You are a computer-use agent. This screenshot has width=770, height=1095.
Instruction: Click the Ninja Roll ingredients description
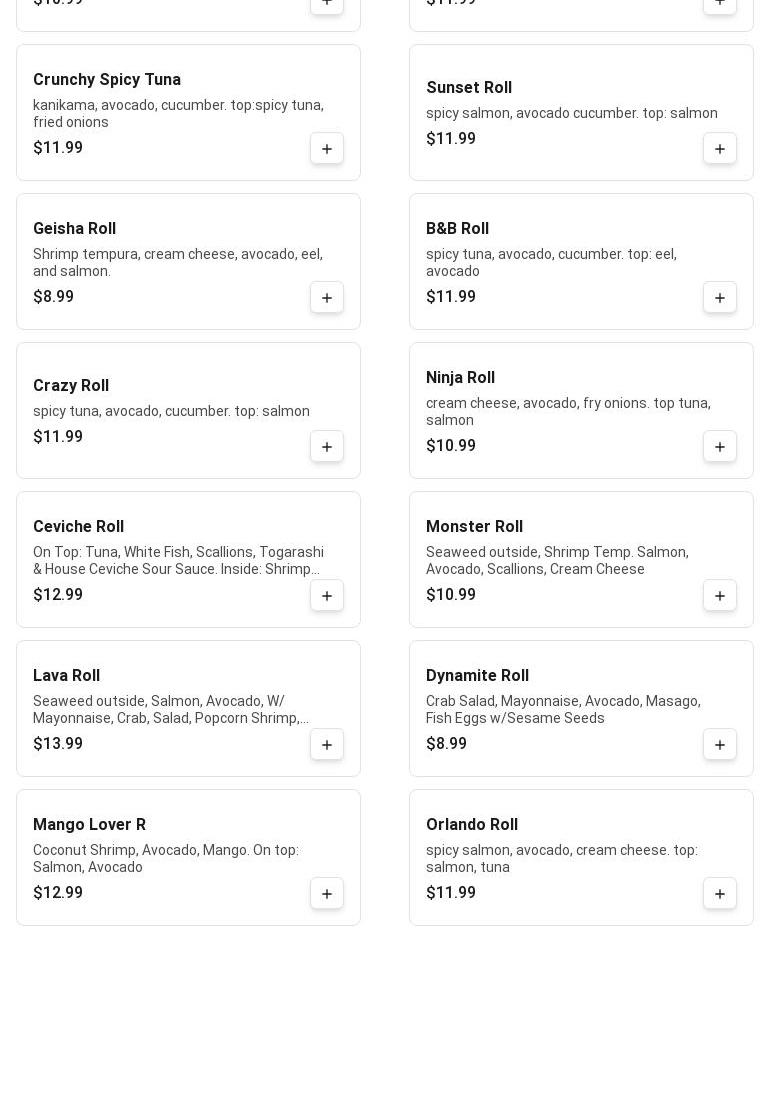568,412
